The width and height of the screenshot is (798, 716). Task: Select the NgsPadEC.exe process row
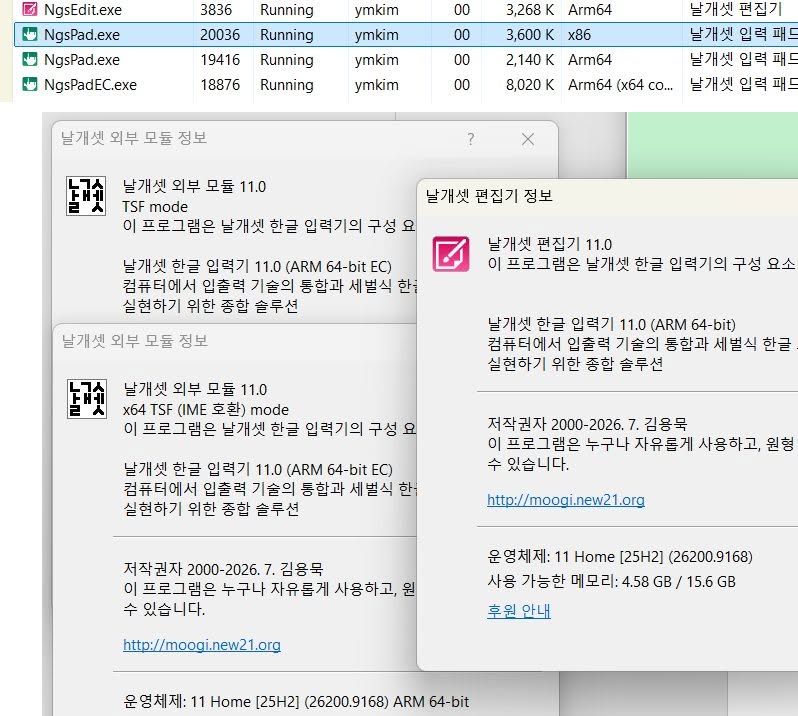(x=406, y=84)
